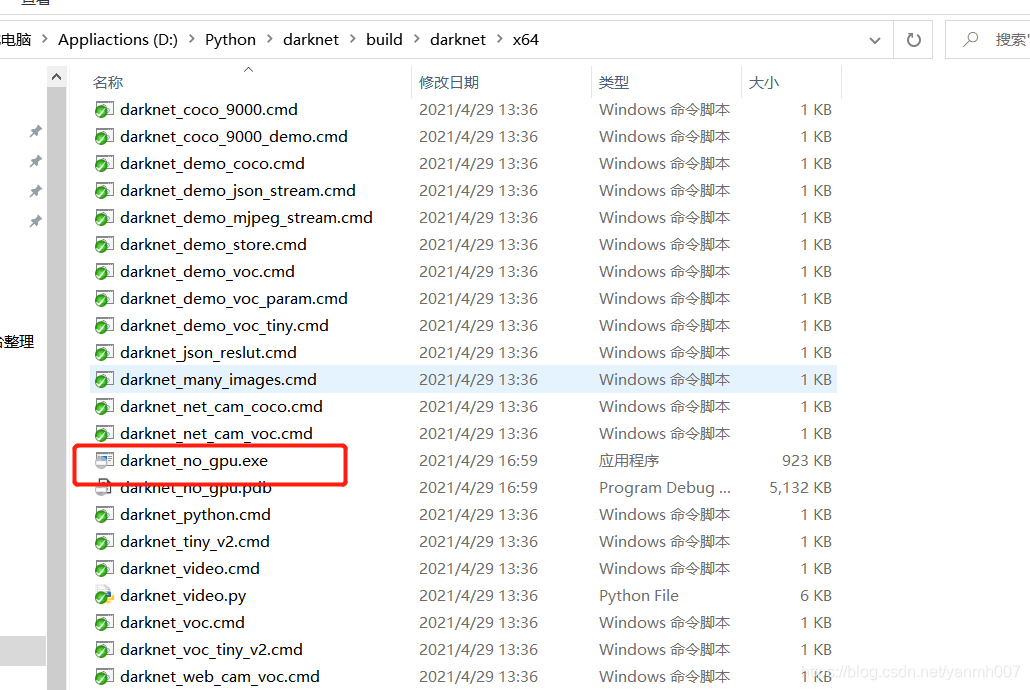Navigate to the Python folder via breadcrumb
The width and height of the screenshot is (1030, 690).
230,39
